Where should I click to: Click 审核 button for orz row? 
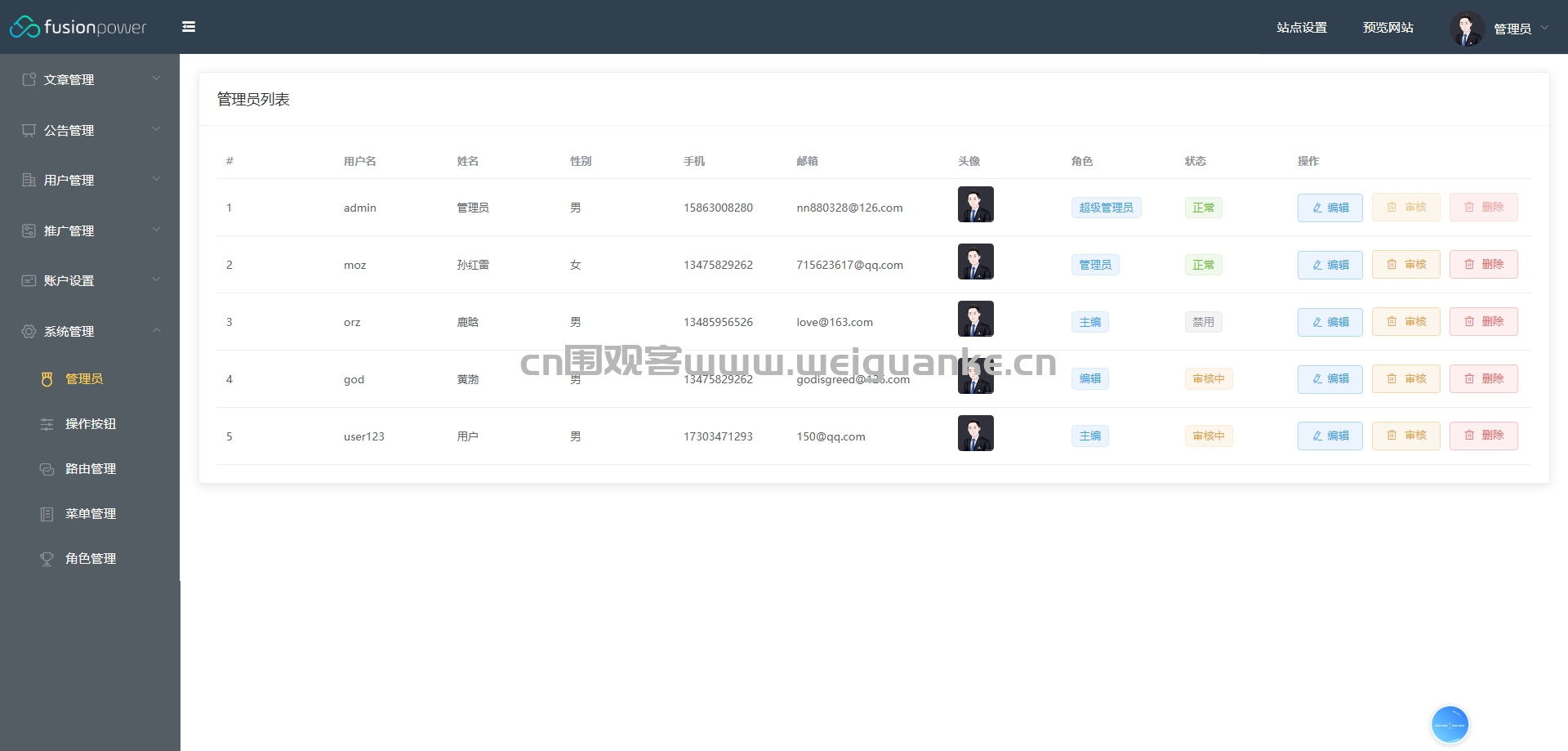[1406, 322]
